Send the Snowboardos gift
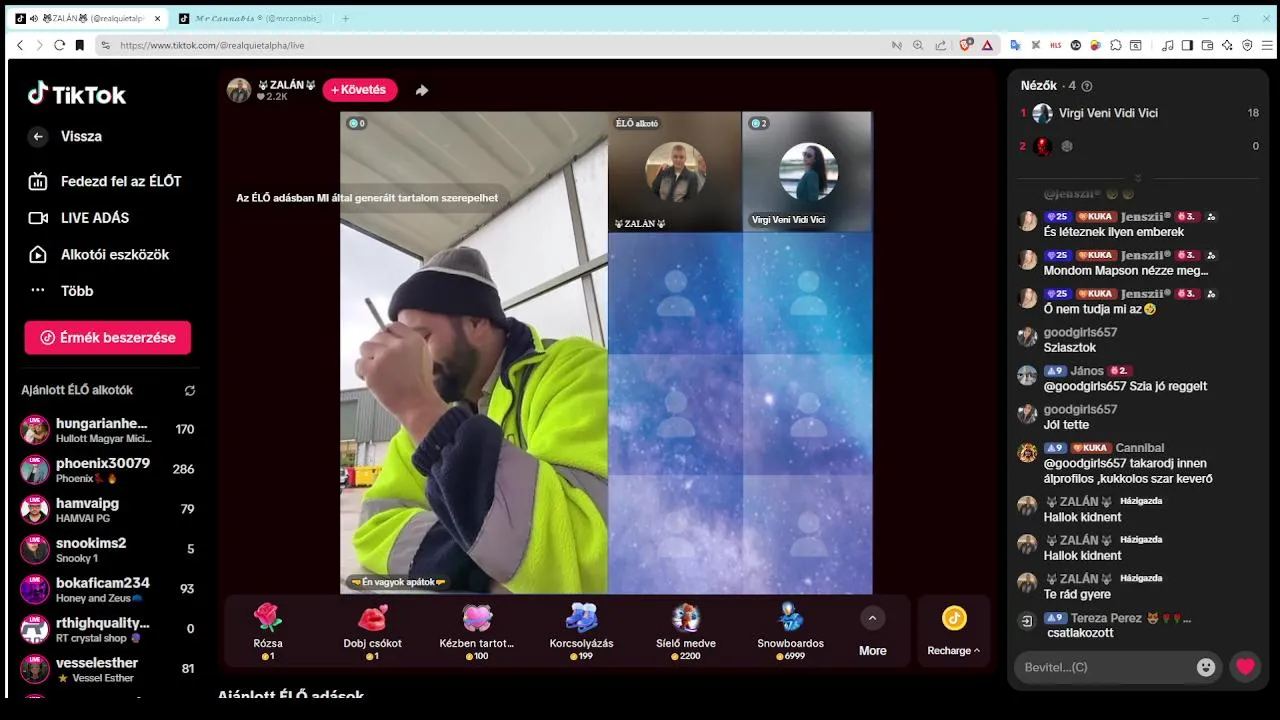1280x720 pixels. [790, 631]
